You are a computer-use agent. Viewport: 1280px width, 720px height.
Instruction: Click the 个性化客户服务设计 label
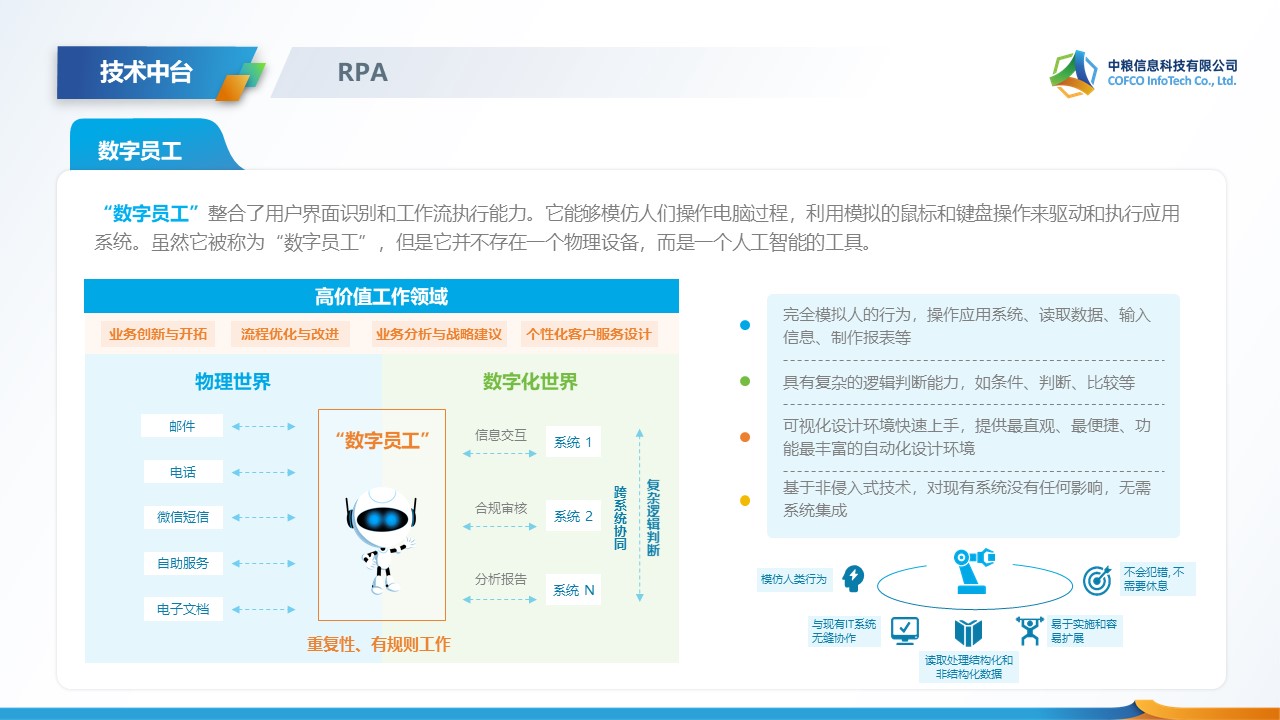pos(589,334)
